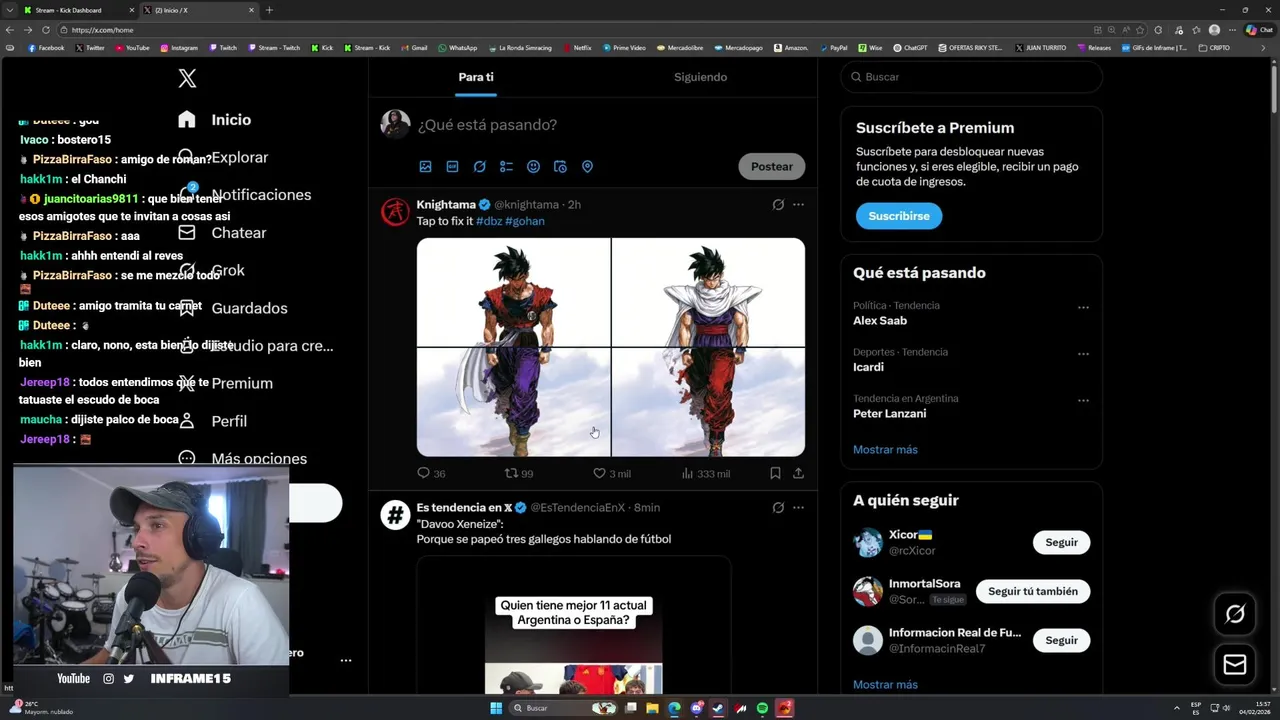Switch to the Para ti tab
Image resolution: width=1280 pixels, height=720 pixels.
(476, 77)
